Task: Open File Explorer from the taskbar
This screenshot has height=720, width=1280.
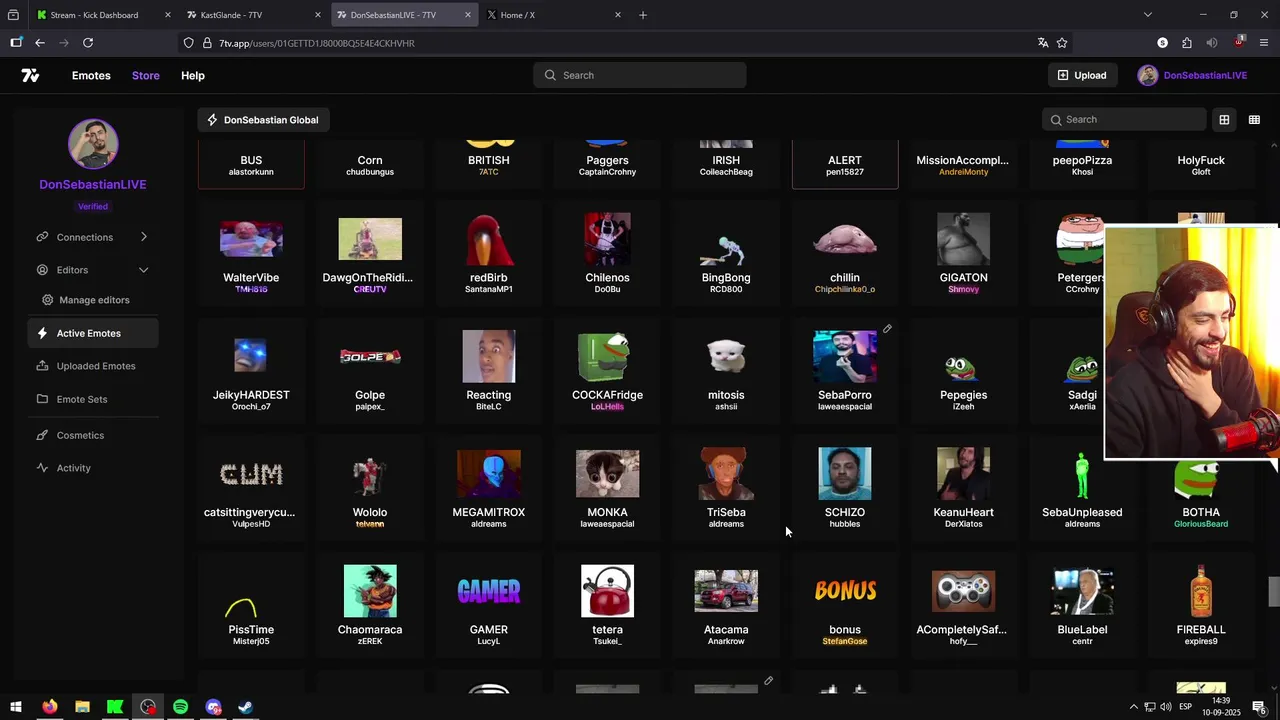Action: [82, 707]
